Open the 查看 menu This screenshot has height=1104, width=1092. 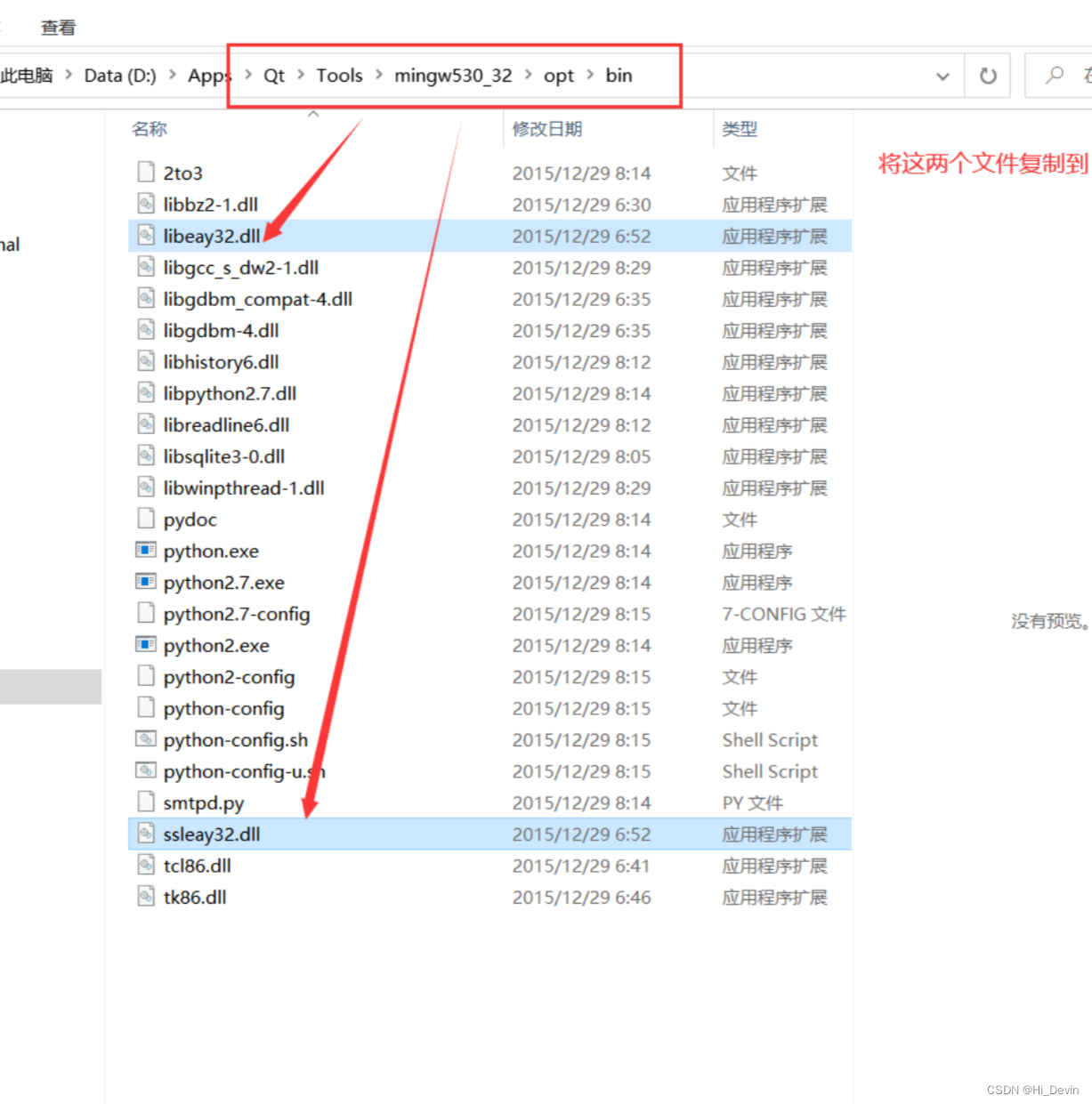[x=57, y=27]
